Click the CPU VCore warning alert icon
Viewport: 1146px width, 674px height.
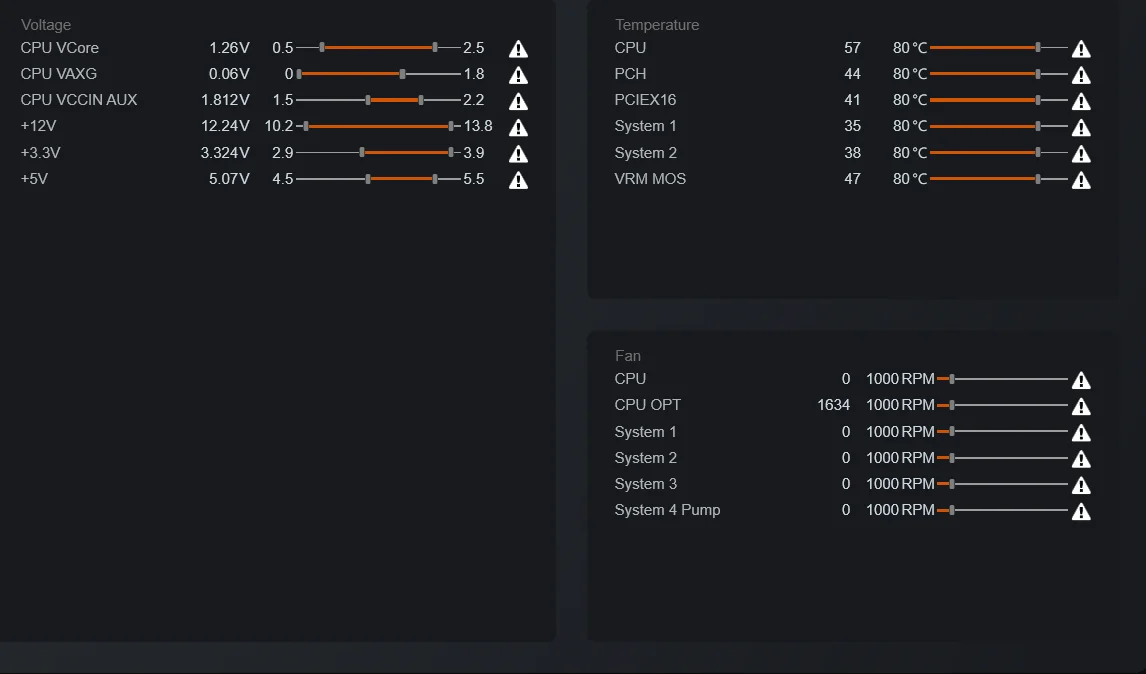[x=518, y=48]
